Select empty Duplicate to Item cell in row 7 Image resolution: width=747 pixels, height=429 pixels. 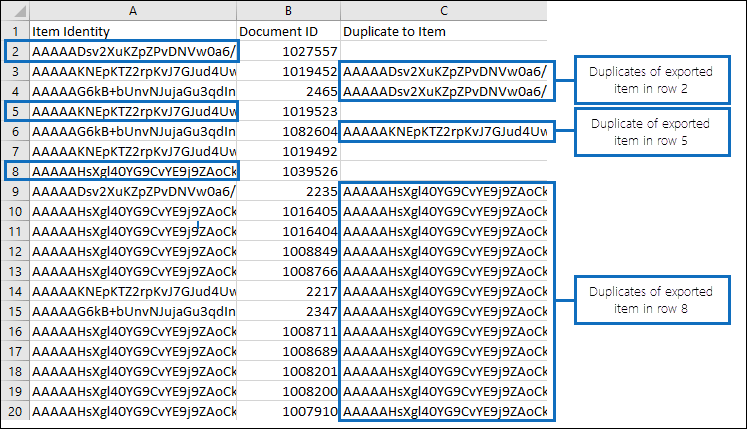click(444, 152)
